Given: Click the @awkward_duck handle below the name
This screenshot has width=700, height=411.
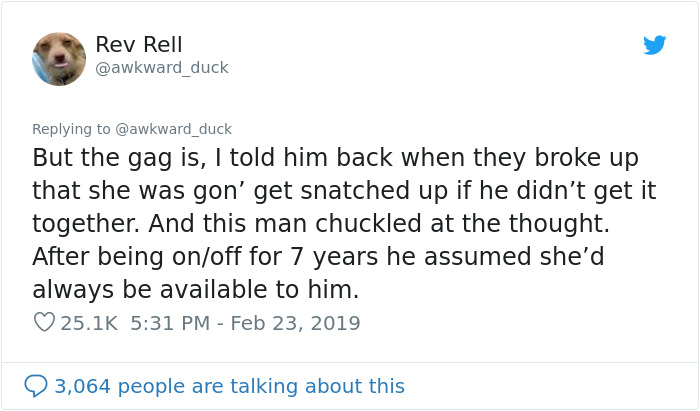Looking at the screenshot, I should [162, 68].
